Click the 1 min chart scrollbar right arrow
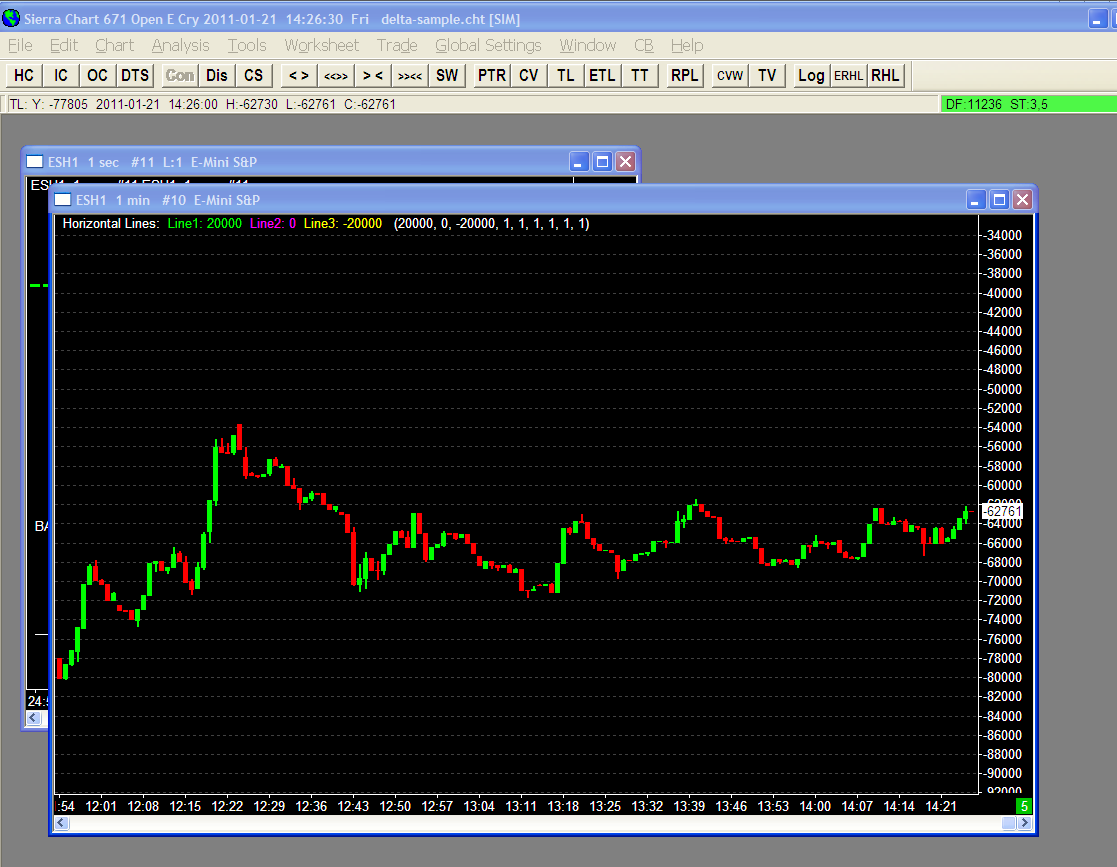This screenshot has width=1117, height=867. 1024,823
